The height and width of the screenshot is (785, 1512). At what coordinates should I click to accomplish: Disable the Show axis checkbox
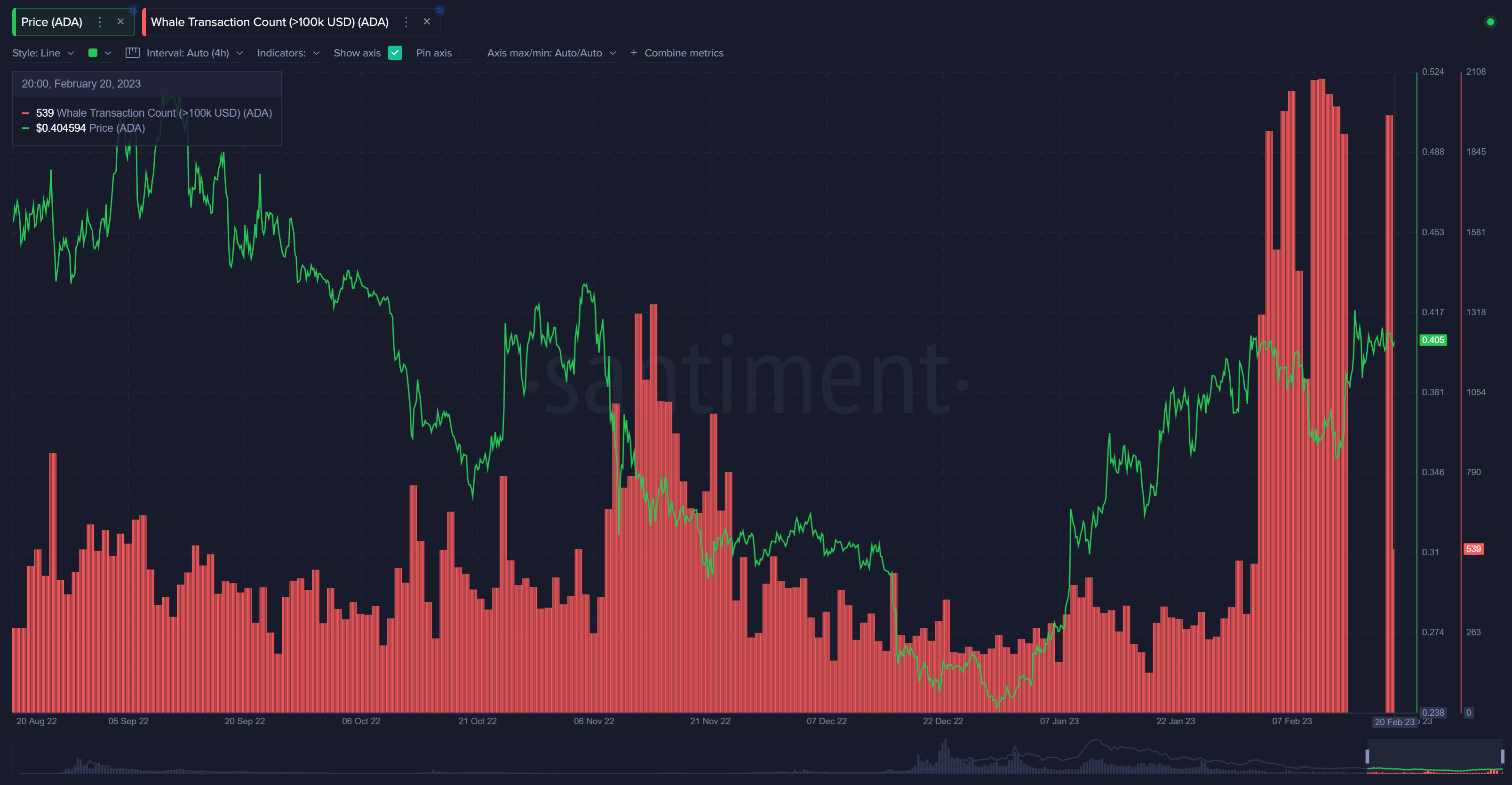pyautogui.click(x=396, y=53)
